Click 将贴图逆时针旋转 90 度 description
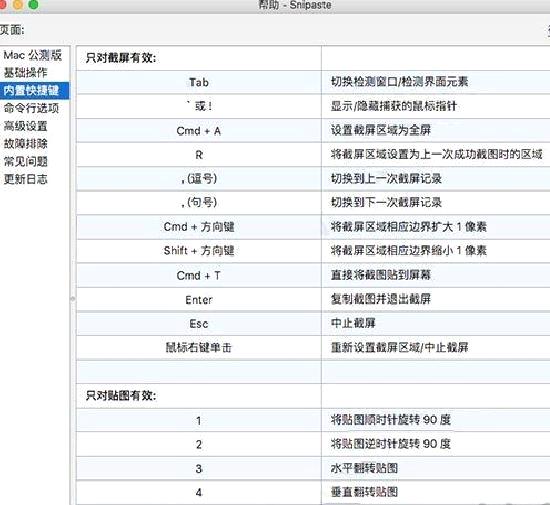This screenshot has height=505, width=550. (x=391, y=444)
